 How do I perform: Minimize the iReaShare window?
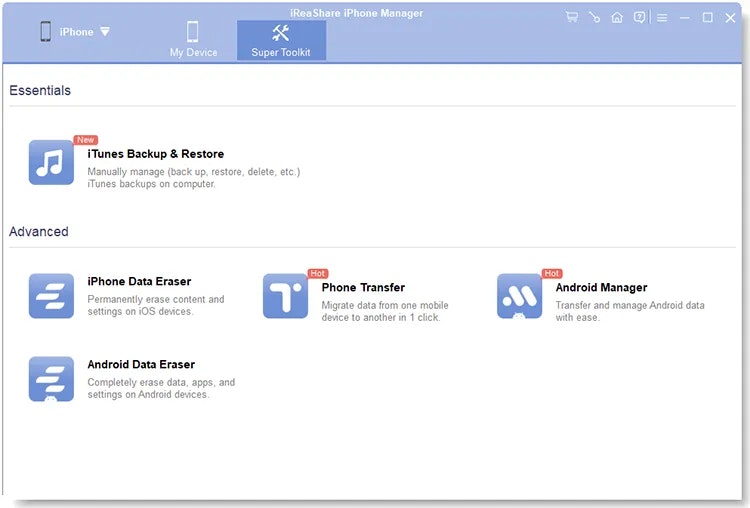point(685,18)
